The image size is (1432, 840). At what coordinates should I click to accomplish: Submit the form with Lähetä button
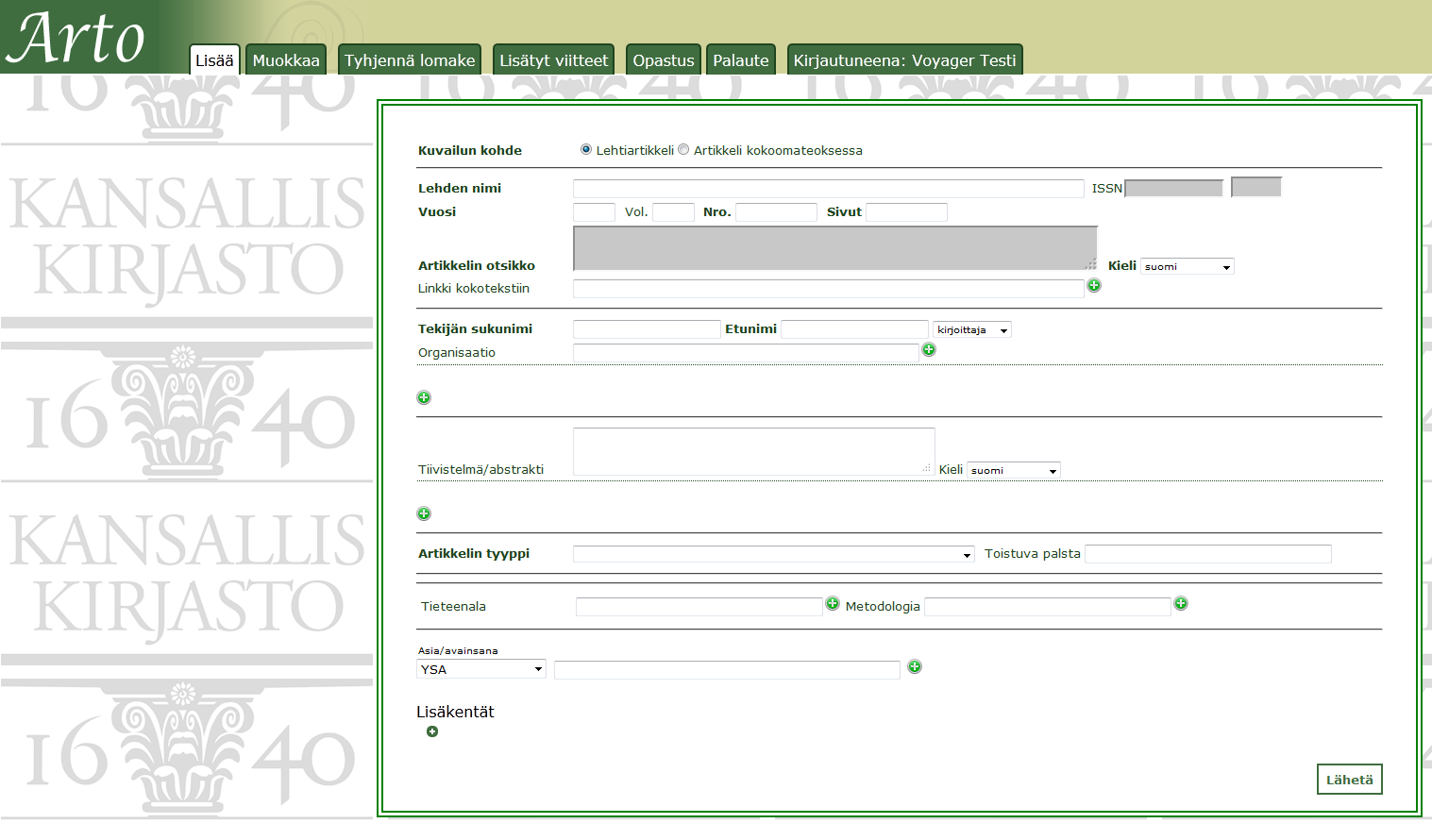click(1350, 780)
